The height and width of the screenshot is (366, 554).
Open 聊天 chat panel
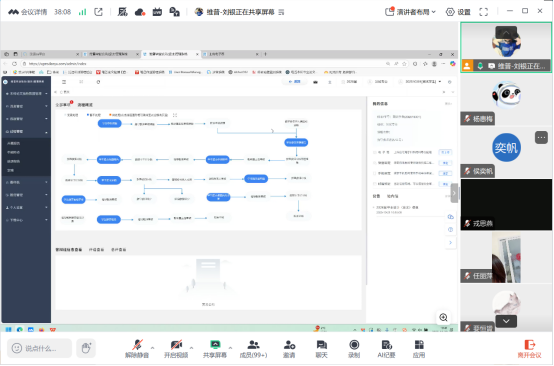322,348
